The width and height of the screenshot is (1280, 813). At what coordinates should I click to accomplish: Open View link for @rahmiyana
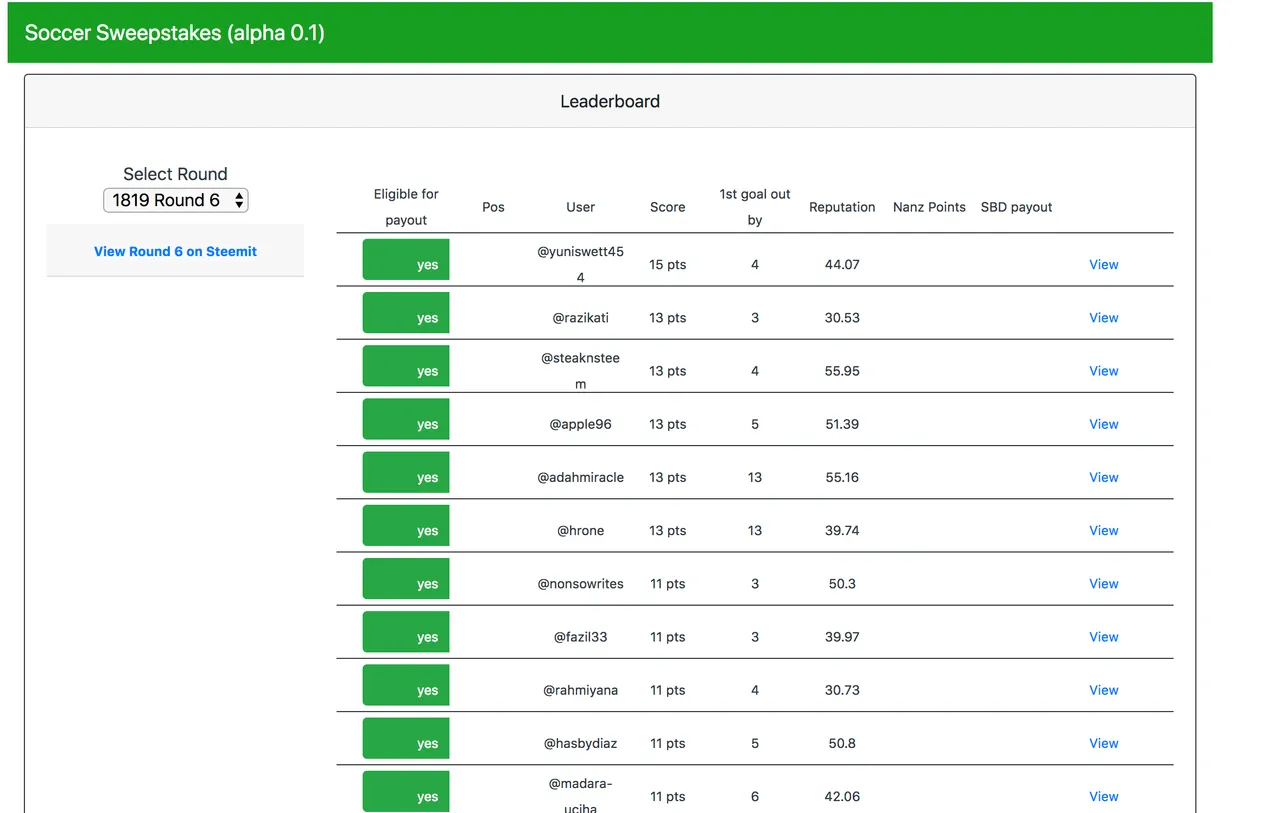pyautogui.click(x=1104, y=690)
